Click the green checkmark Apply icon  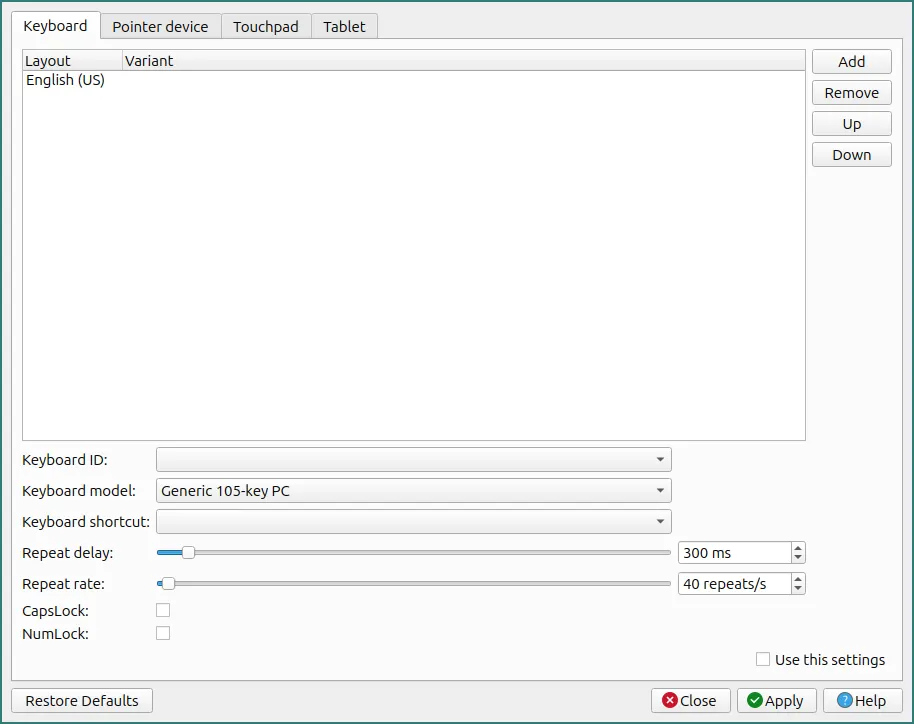coord(755,700)
